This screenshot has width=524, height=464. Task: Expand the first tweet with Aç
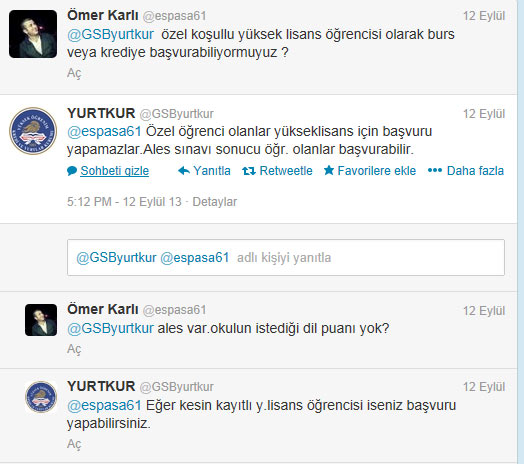tap(74, 73)
